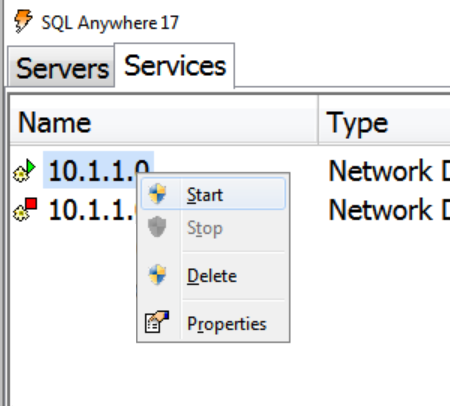Click the shield icon beside Start
The width and height of the screenshot is (450, 406).
(x=157, y=193)
